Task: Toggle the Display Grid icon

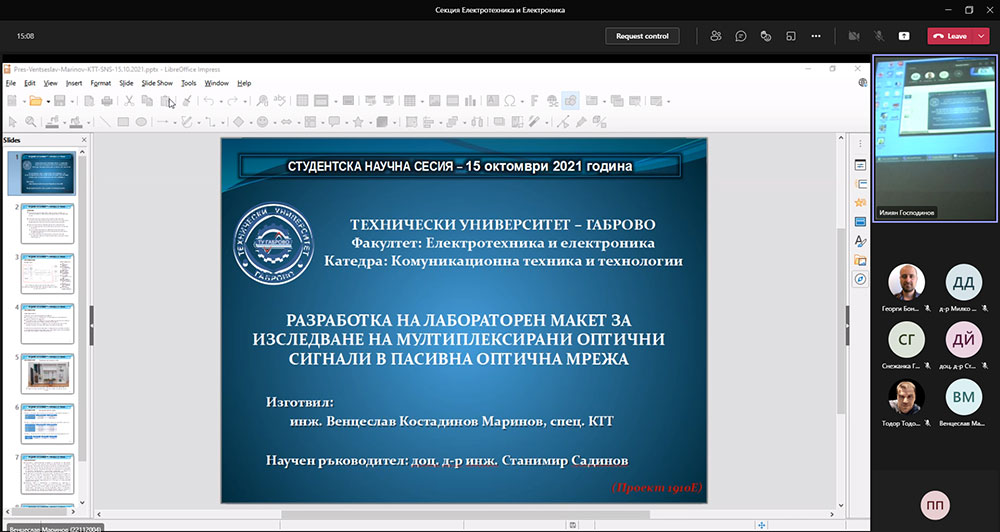Action: pyautogui.click(x=303, y=101)
